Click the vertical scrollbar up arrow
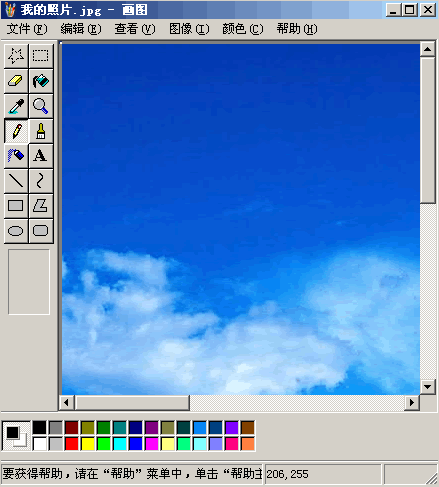This screenshot has width=439, height=487. coord(428,50)
